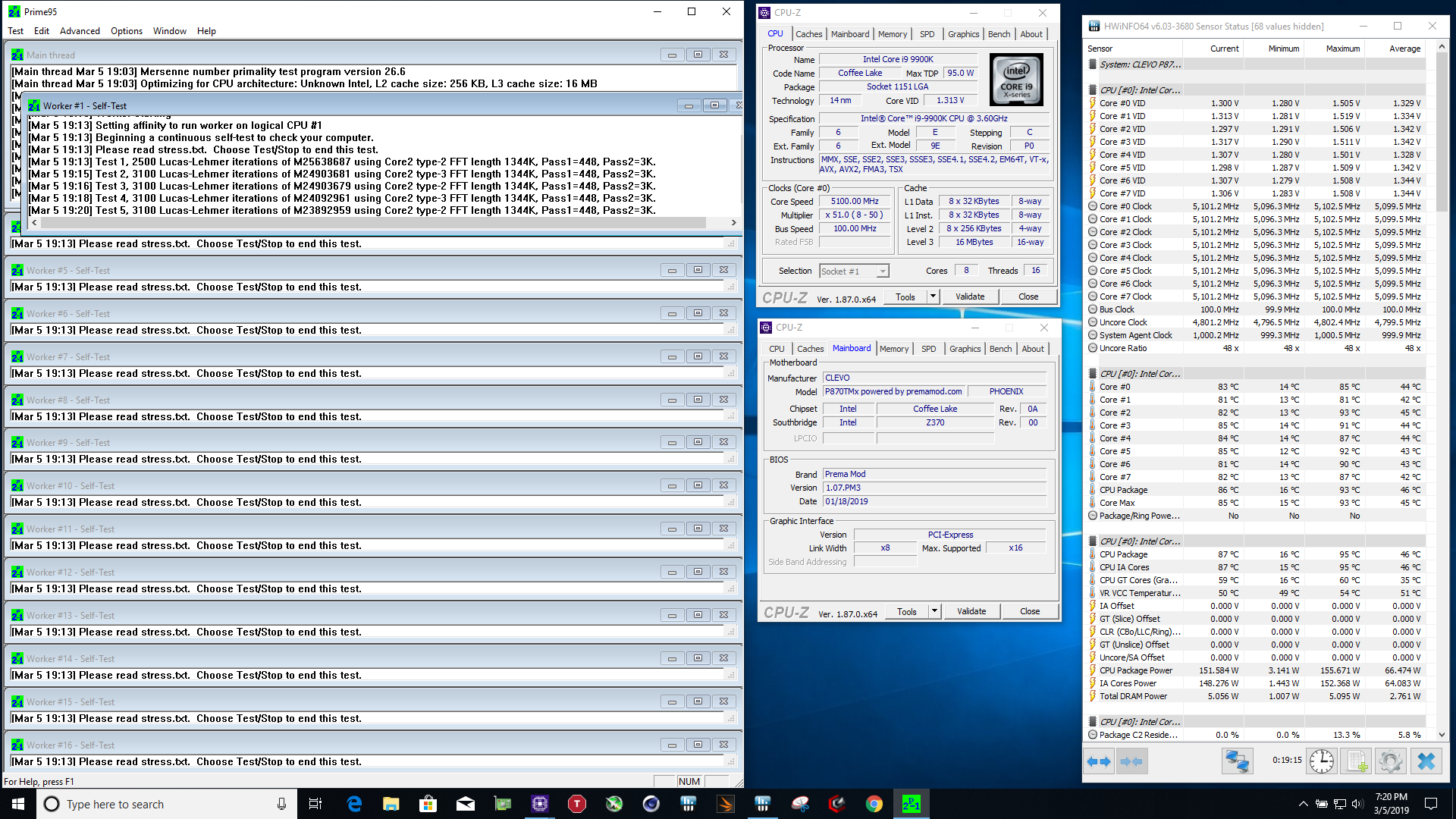Image resolution: width=1456 pixels, height=819 pixels.
Task: Click Tools button in bottom CPU-Z window
Action: point(907,611)
